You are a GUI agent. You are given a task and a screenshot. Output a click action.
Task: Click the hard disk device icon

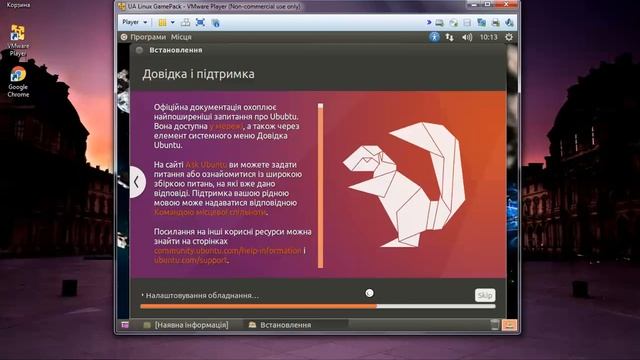(x=440, y=23)
